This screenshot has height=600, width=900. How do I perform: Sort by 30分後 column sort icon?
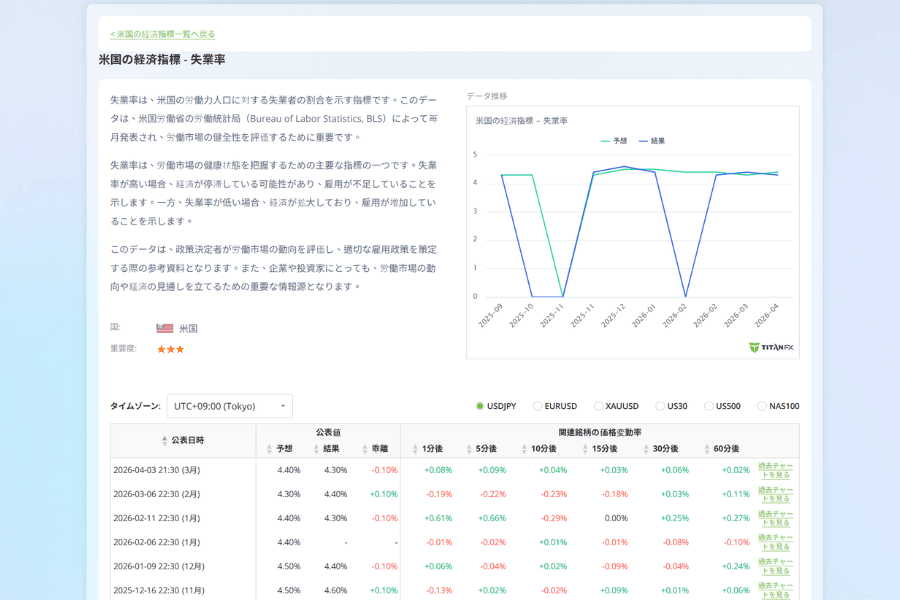tap(646, 449)
